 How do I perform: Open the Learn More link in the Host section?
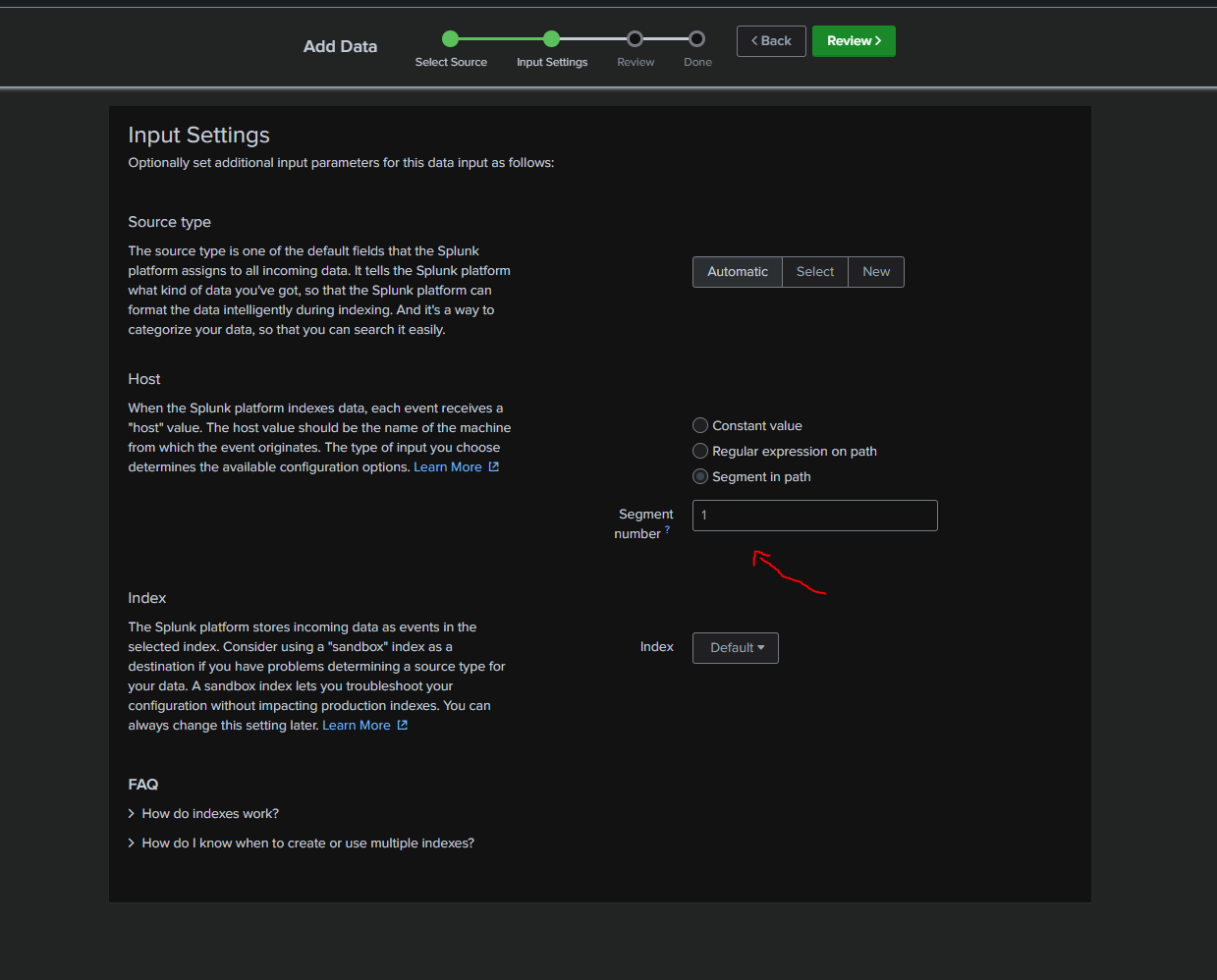click(447, 466)
